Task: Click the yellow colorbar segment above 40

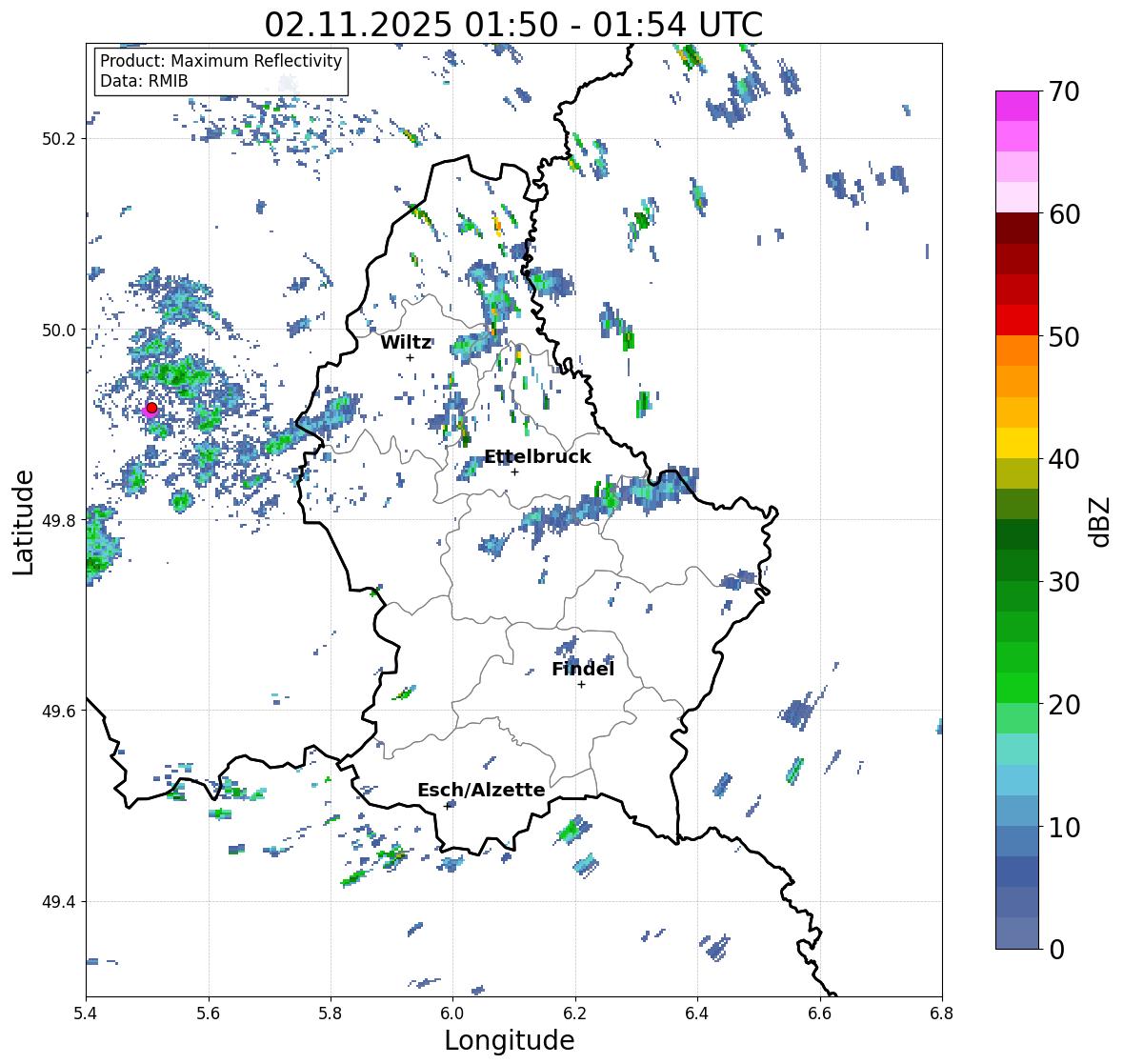Action: 1017,443
